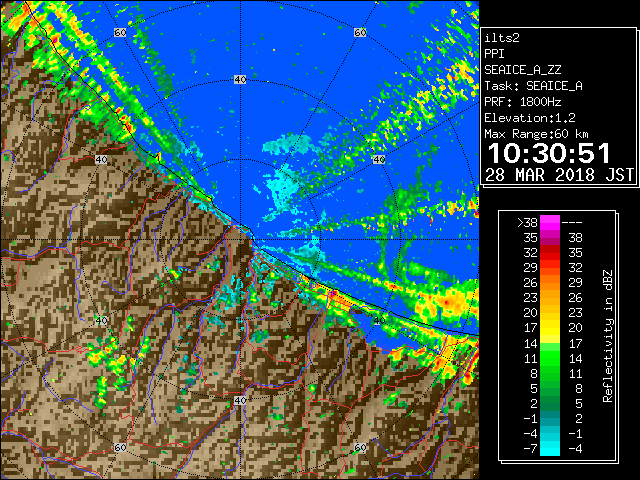Pick the magenta swatch beside ">38"

tap(550, 223)
